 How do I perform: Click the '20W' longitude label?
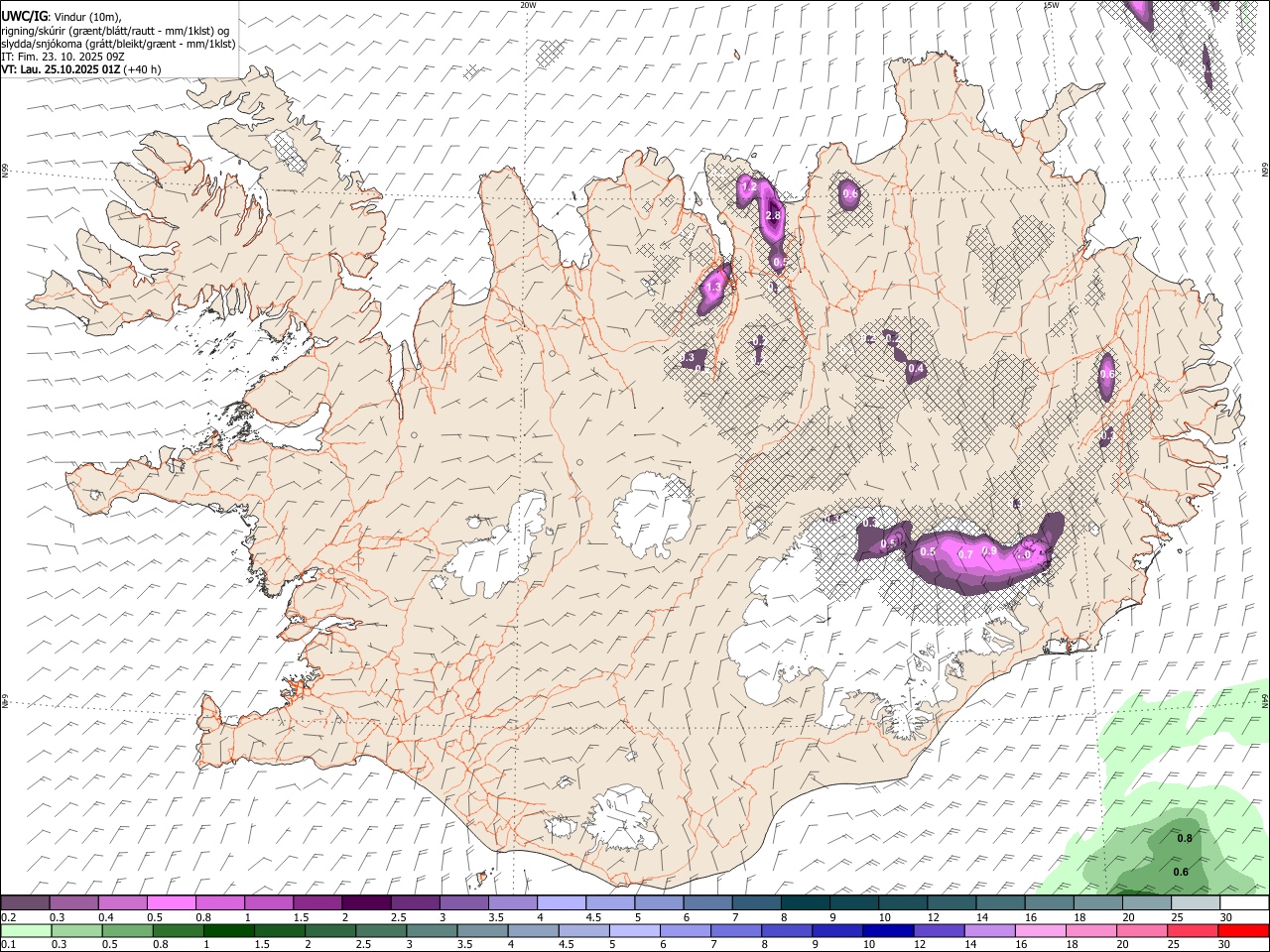(x=528, y=5)
